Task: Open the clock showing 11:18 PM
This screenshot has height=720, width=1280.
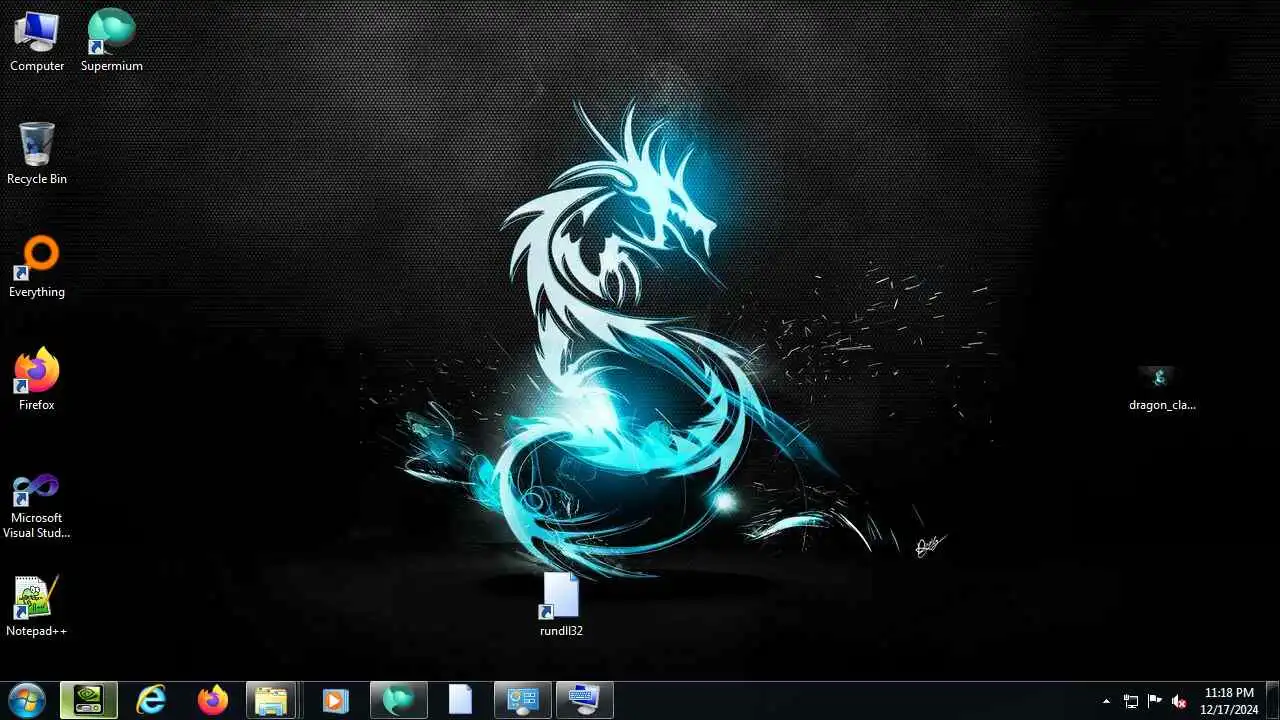Action: [1229, 701]
